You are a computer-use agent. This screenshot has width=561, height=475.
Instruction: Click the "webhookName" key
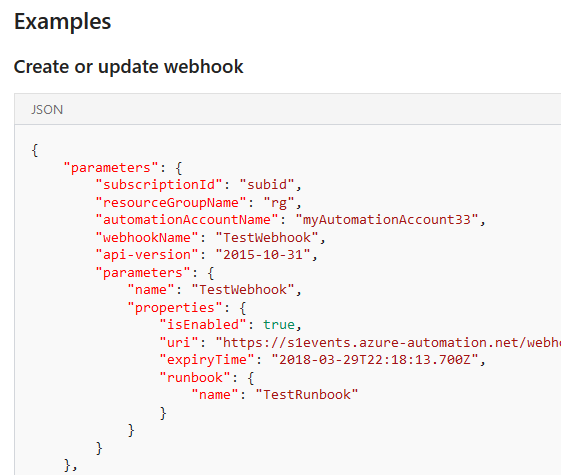(147, 238)
